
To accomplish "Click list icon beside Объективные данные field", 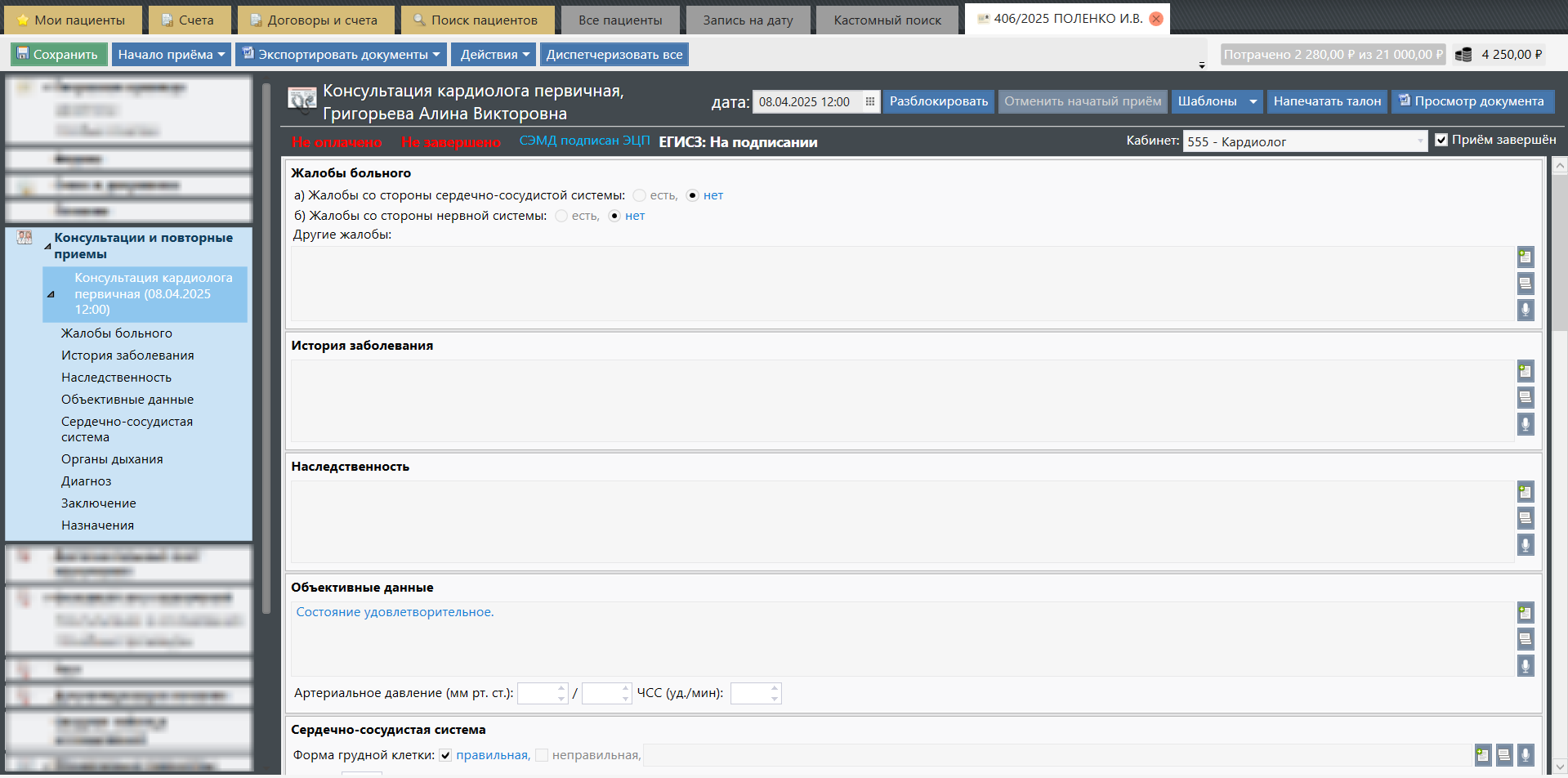I will 1525,639.
